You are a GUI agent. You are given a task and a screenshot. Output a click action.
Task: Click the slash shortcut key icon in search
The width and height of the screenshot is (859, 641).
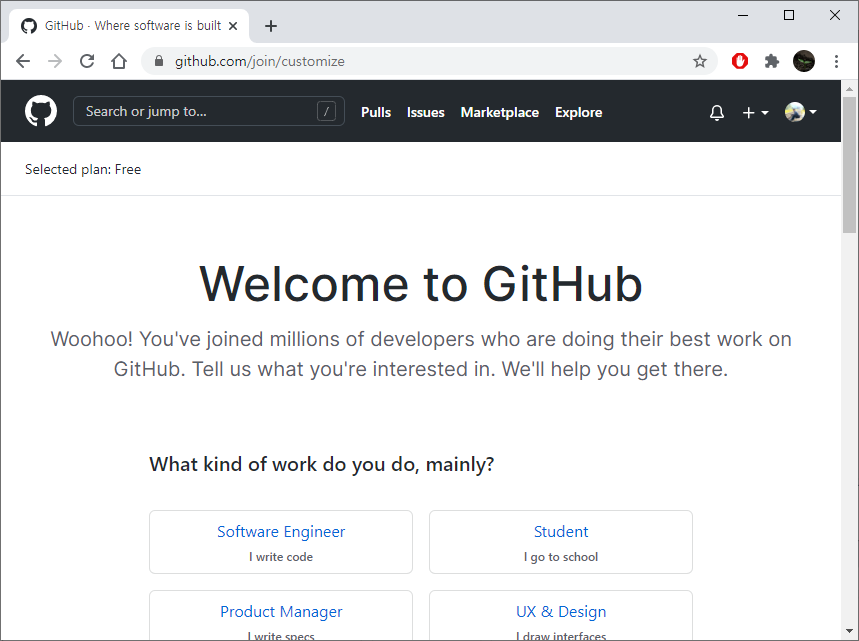pos(326,112)
